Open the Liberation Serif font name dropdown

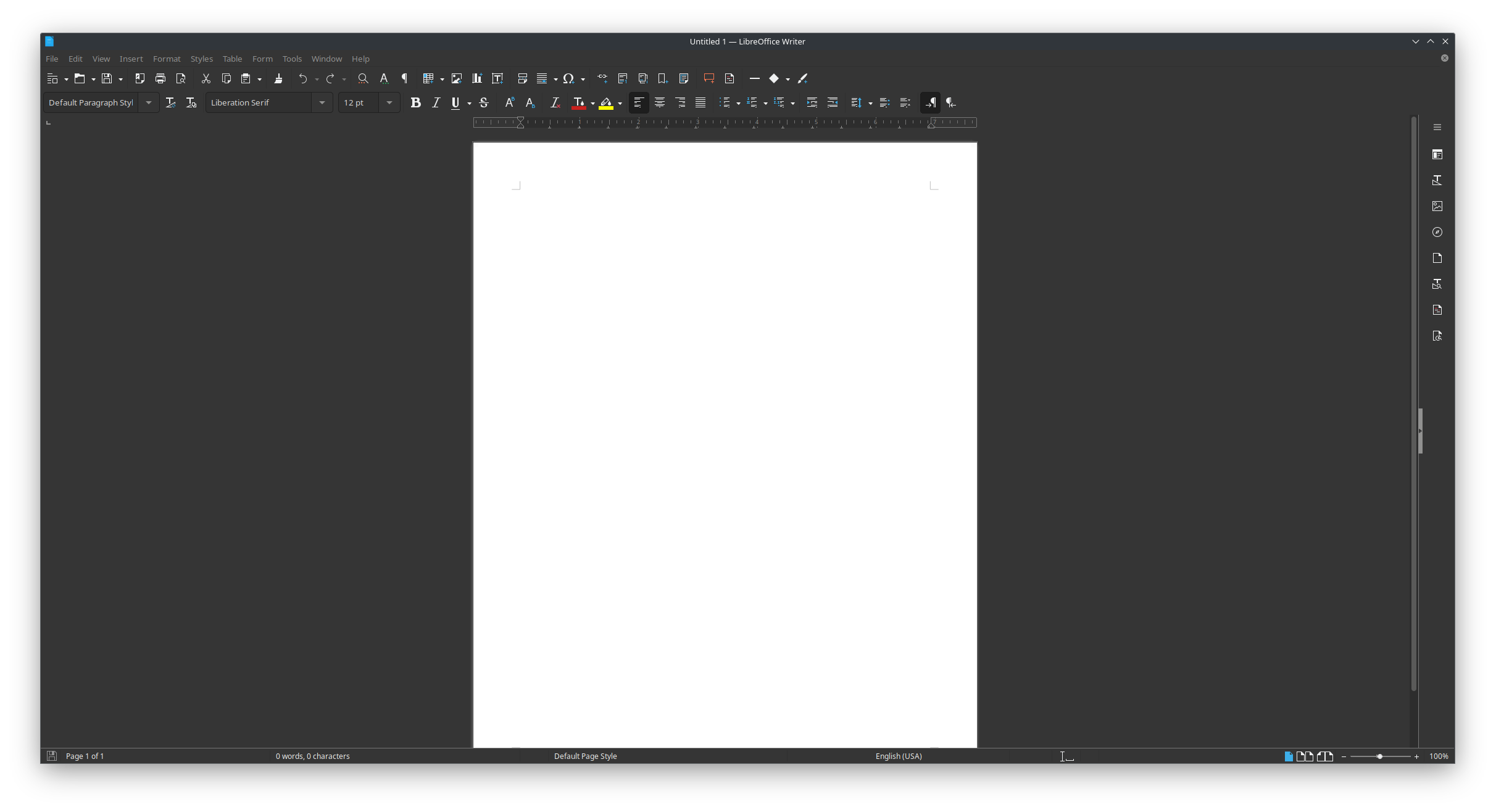(322, 102)
